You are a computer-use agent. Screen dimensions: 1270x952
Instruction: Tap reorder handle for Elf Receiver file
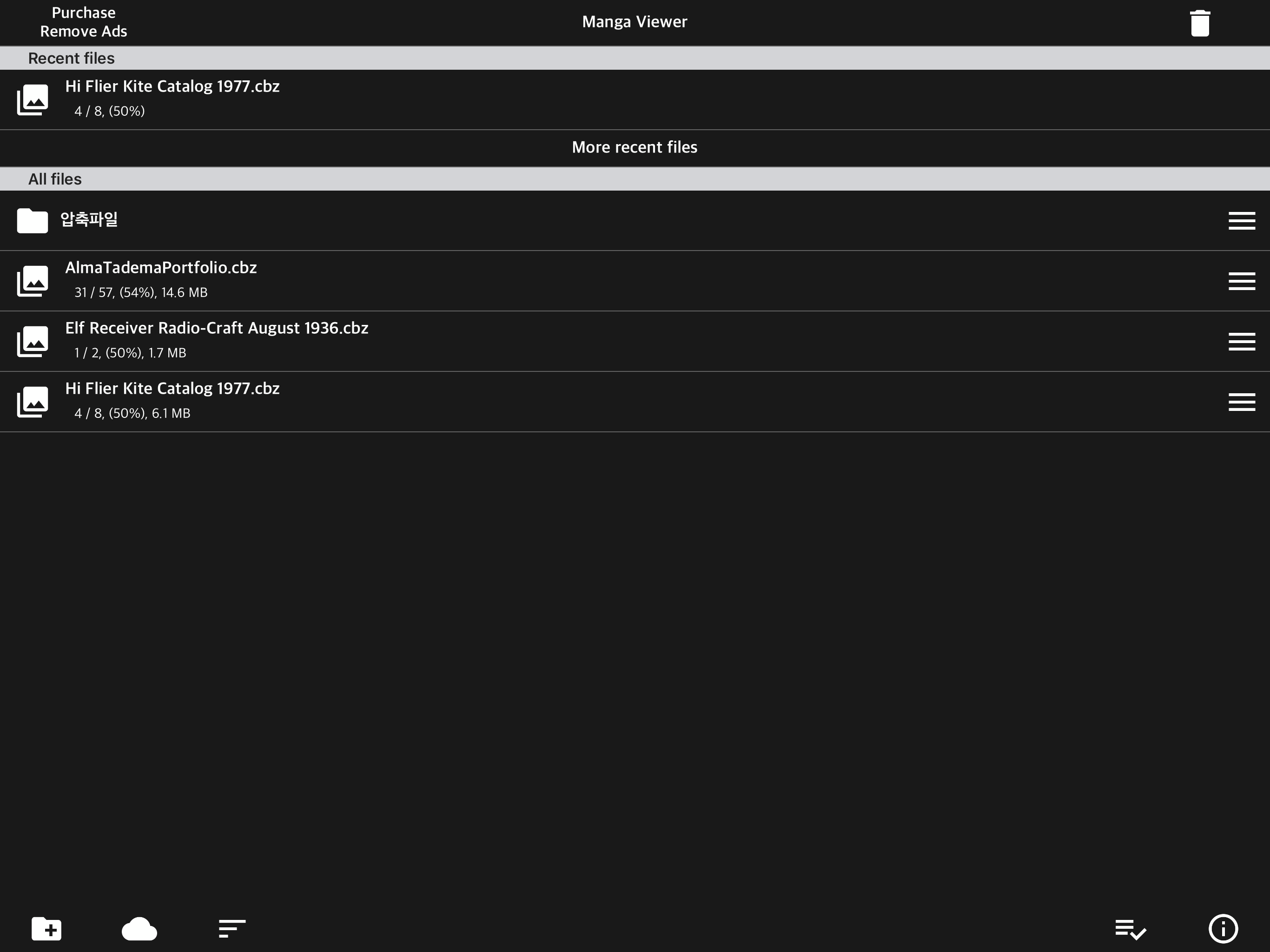click(x=1241, y=341)
